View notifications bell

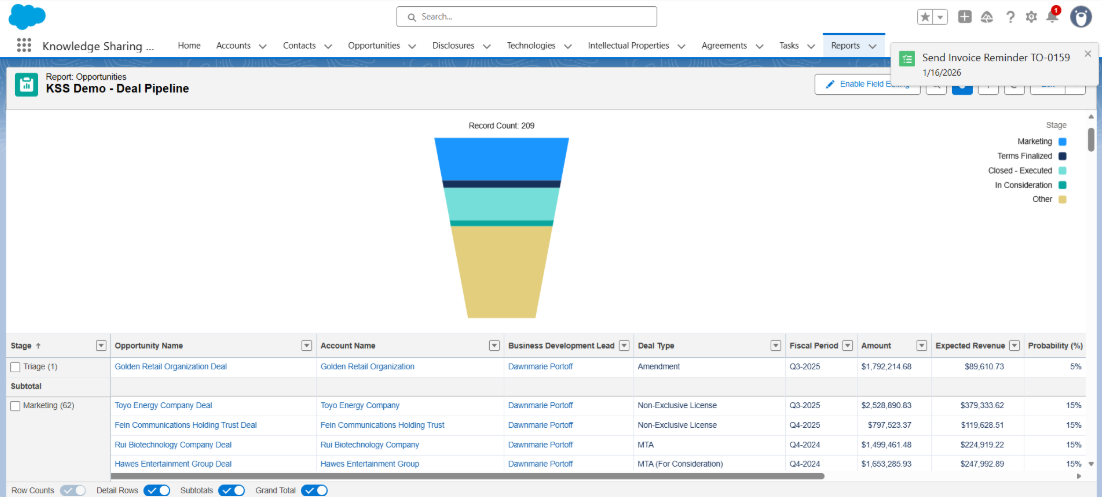click(1052, 17)
